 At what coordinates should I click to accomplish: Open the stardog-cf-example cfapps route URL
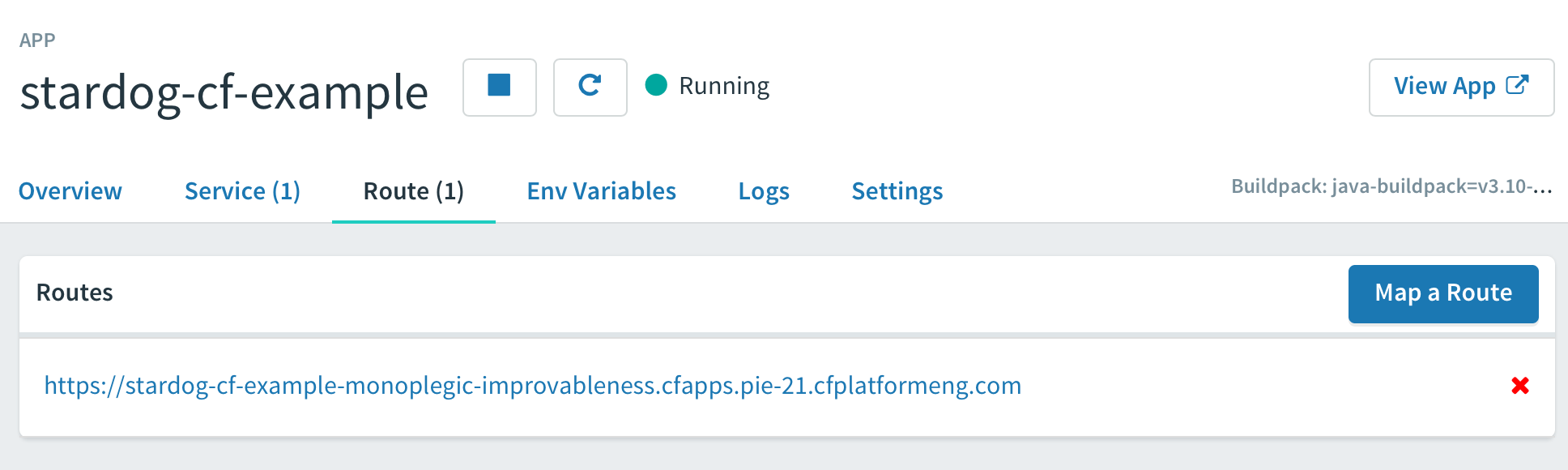(x=532, y=386)
